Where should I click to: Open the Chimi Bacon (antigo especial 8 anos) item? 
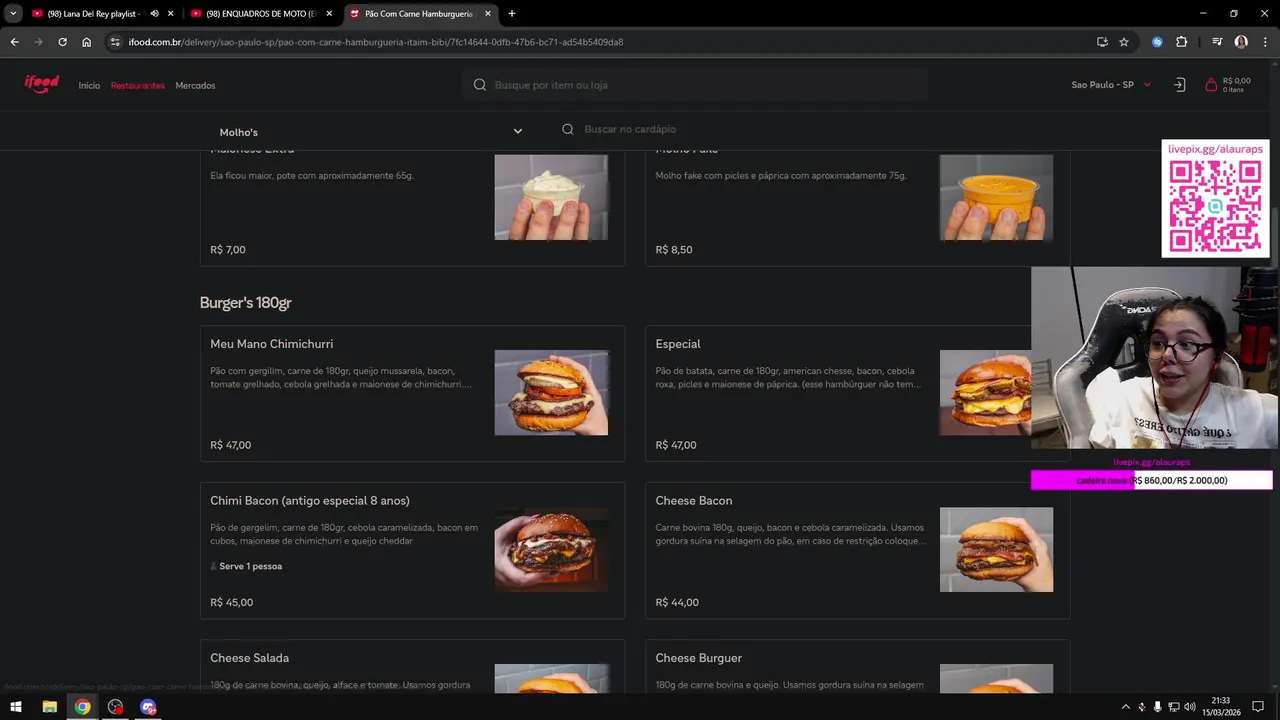(x=412, y=550)
